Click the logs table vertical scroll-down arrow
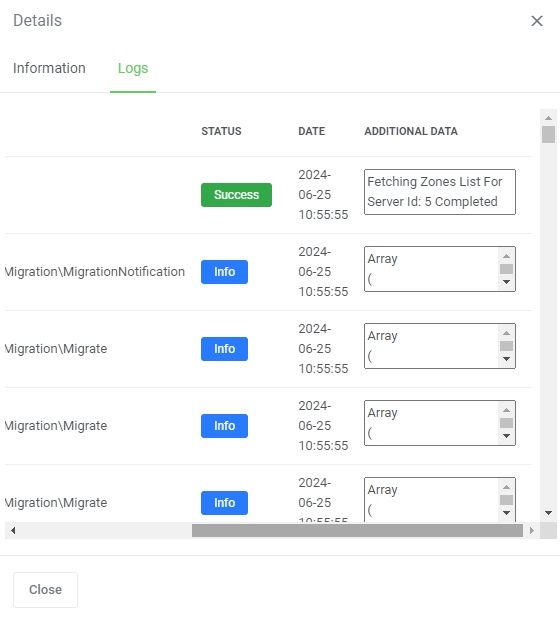This screenshot has width=560, height=619. pos(548,513)
